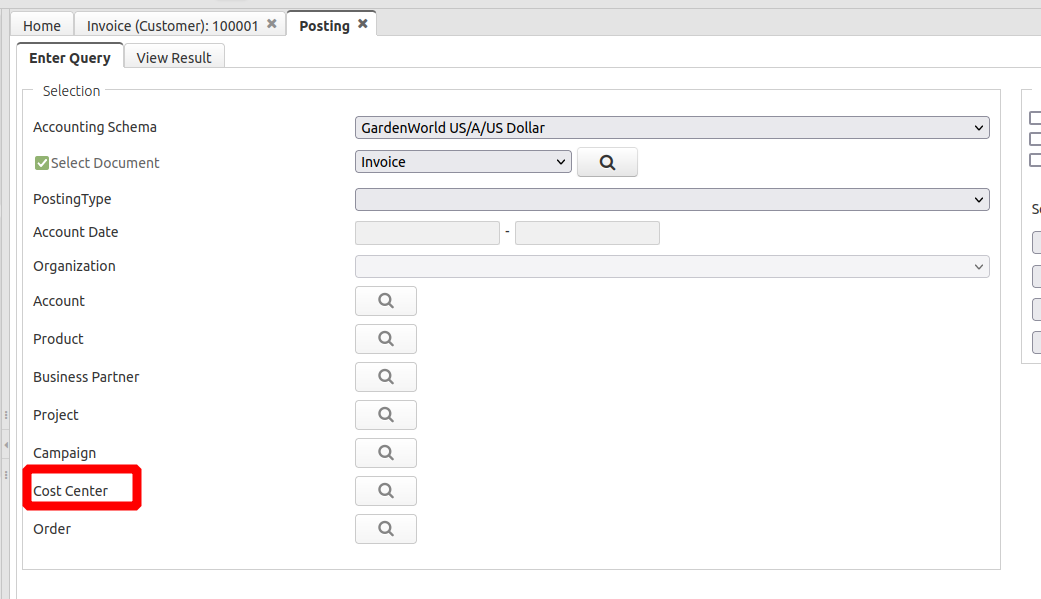The height and width of the screenshot is (599, 1041).
Task: Click the Account Date start field
Action: (x=427, y=233)
